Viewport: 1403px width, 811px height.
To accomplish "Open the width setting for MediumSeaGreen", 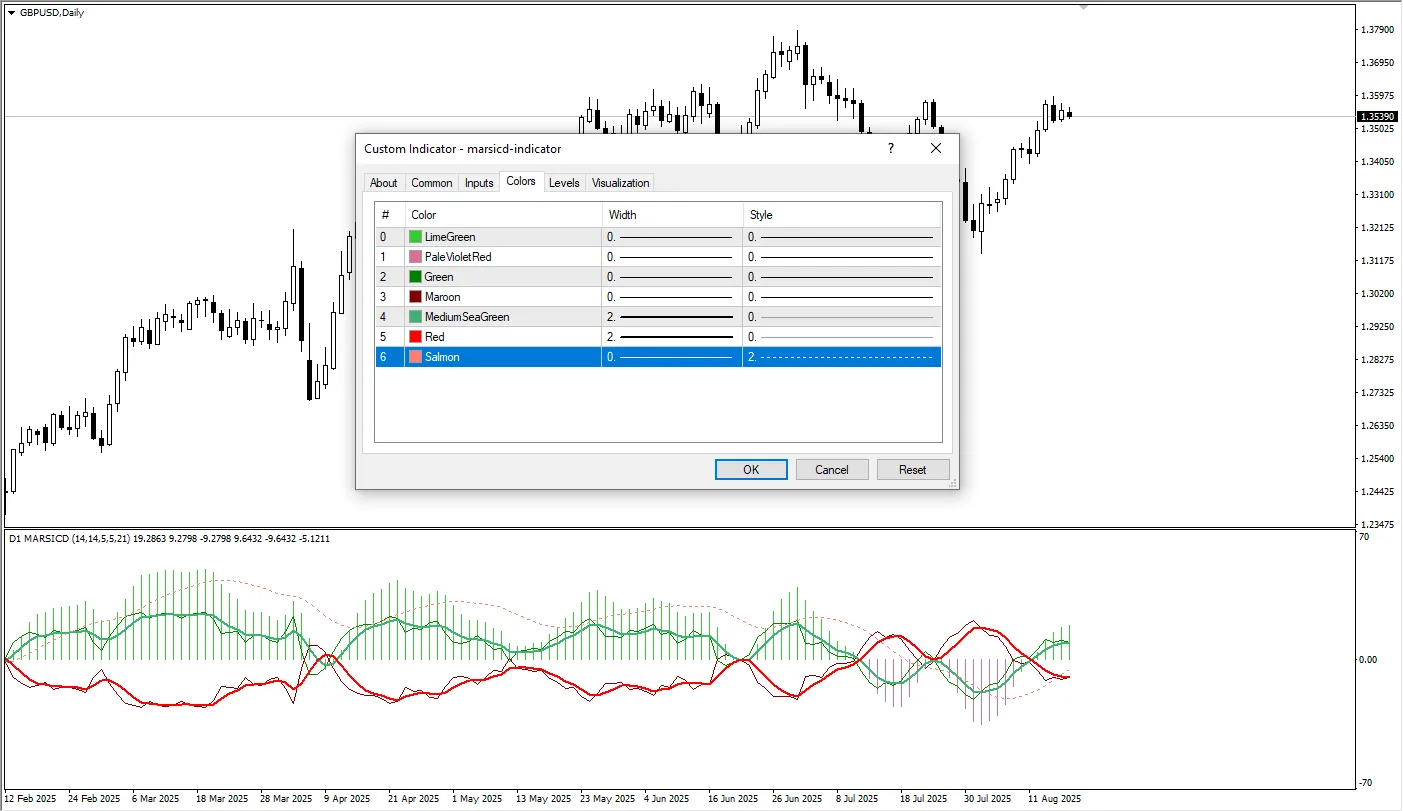I will 671,317.
